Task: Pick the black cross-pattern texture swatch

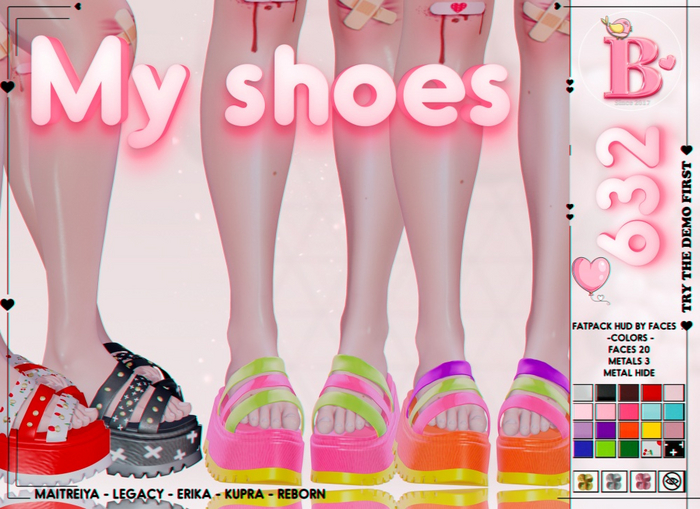Action: click(674, 449)
